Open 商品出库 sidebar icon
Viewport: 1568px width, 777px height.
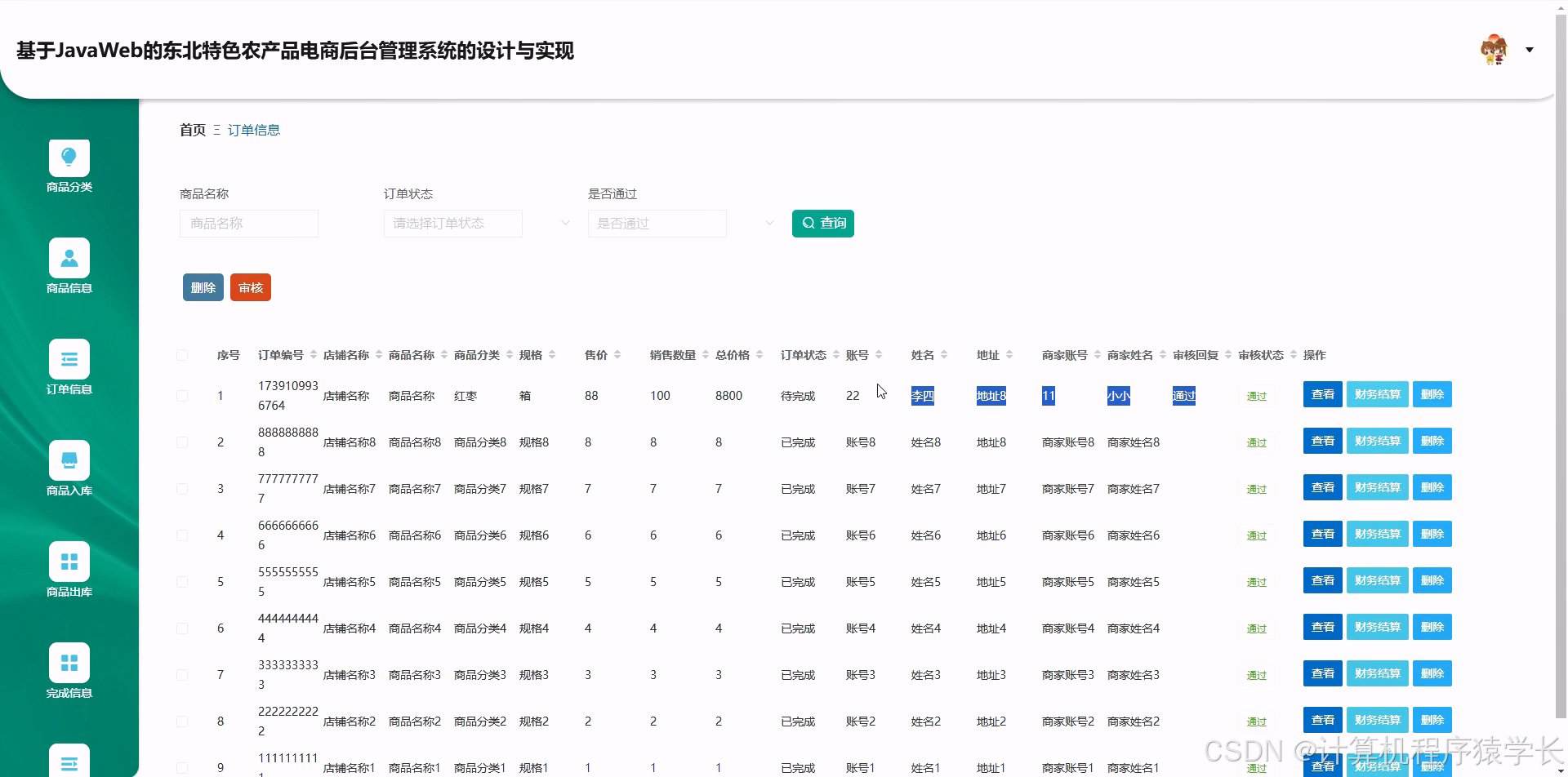pos(69,562)
